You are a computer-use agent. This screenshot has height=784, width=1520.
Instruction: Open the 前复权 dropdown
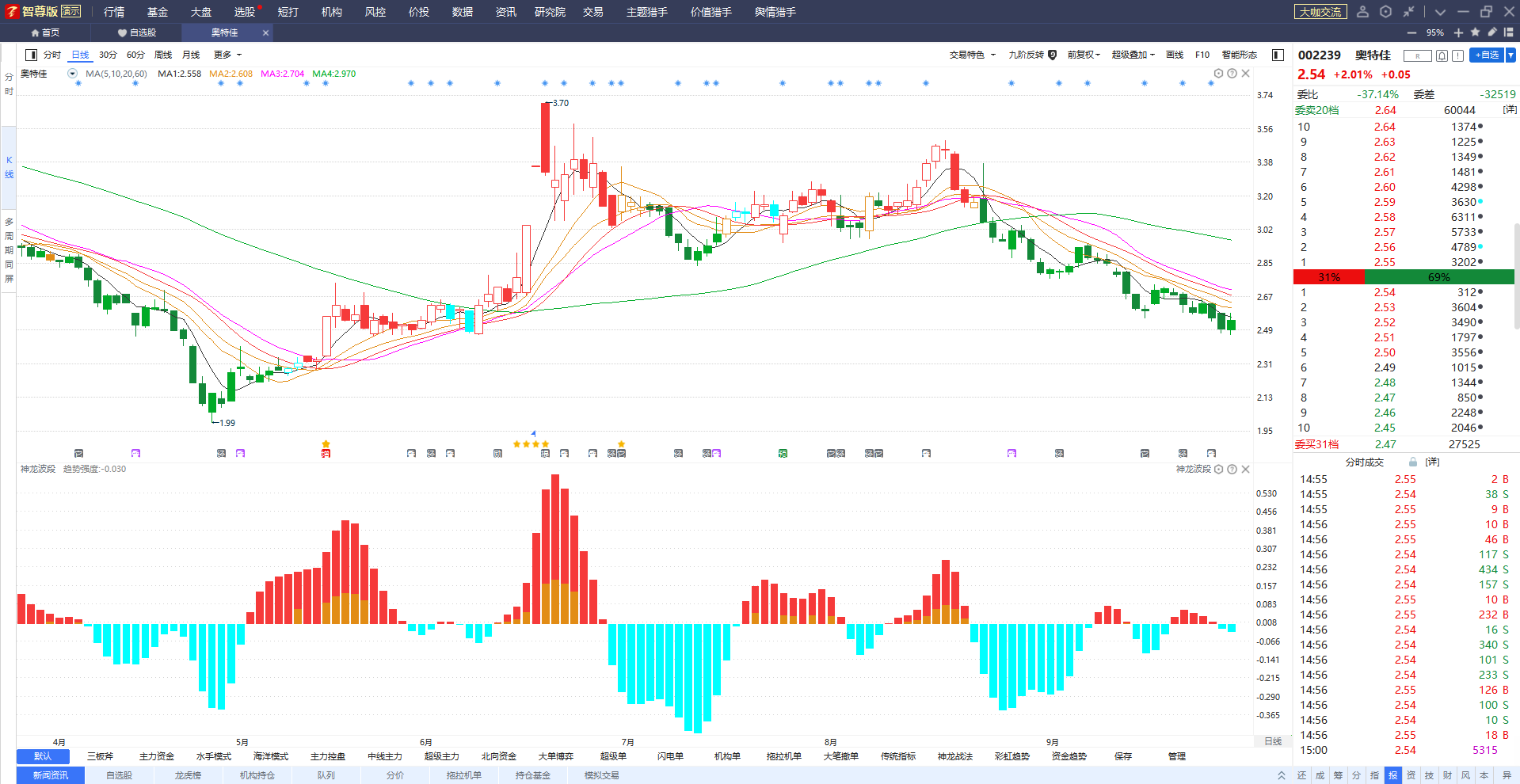(x=1084, y=55)
